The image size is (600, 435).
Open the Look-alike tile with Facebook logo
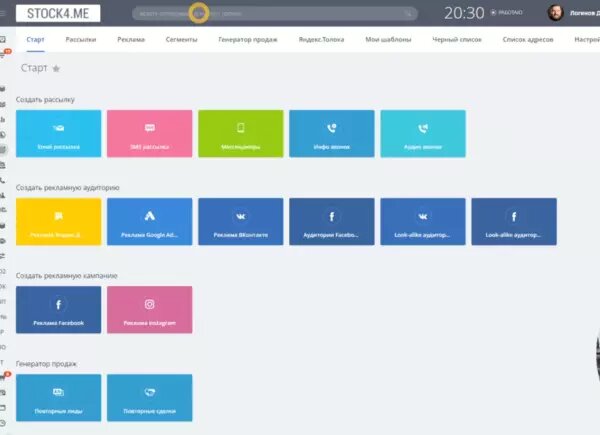[x=514, y=222]
